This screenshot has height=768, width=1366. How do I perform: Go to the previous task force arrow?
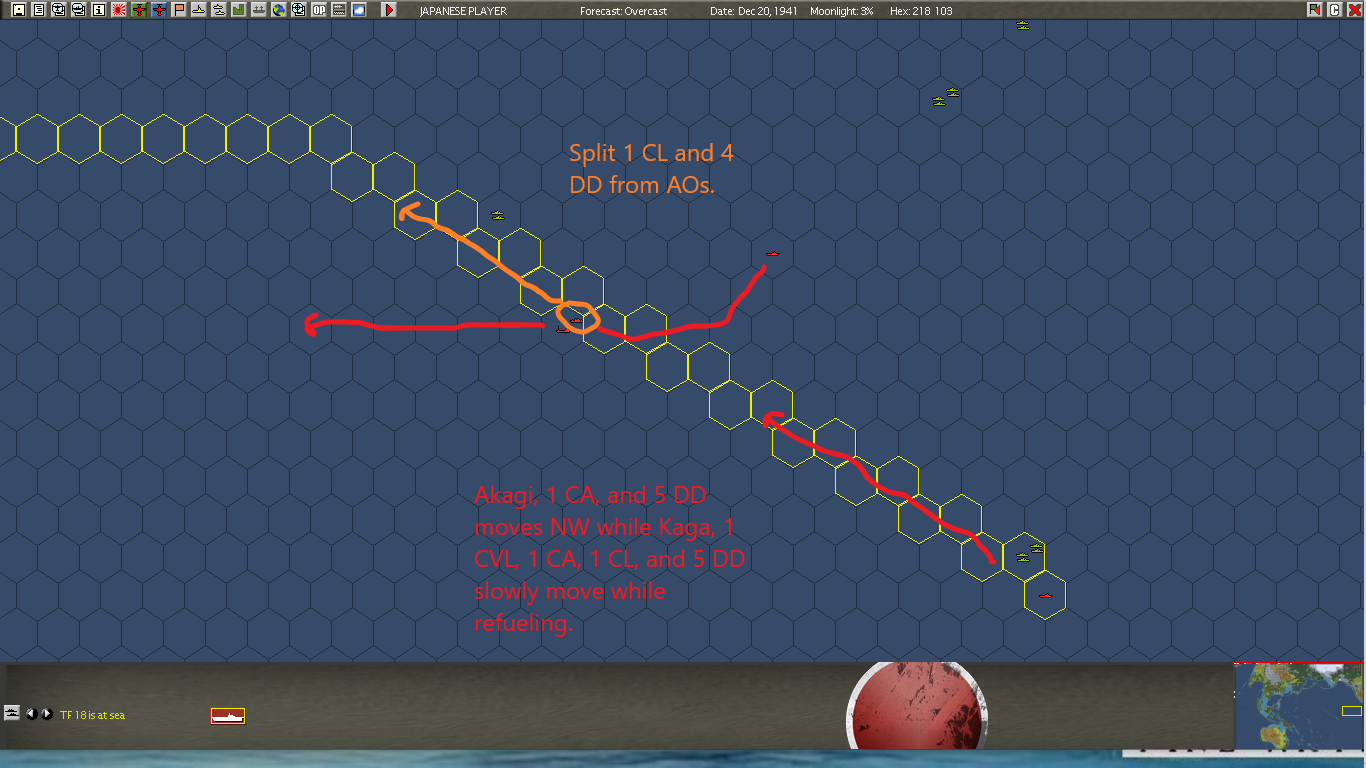pos(31,714)
